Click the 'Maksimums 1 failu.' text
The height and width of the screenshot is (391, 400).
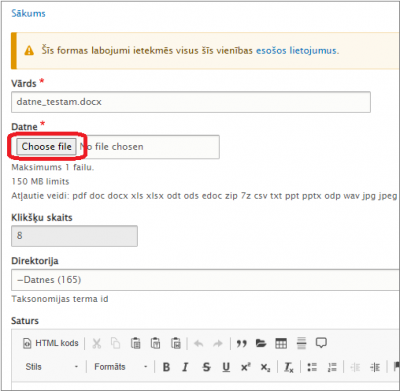point(53,167)
